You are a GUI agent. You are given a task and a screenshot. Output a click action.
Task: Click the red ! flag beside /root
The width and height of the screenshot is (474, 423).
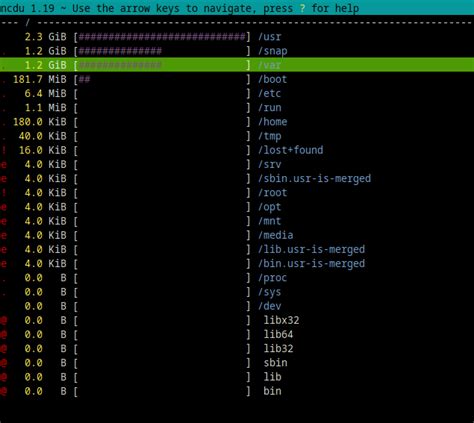tap(4, 193)
